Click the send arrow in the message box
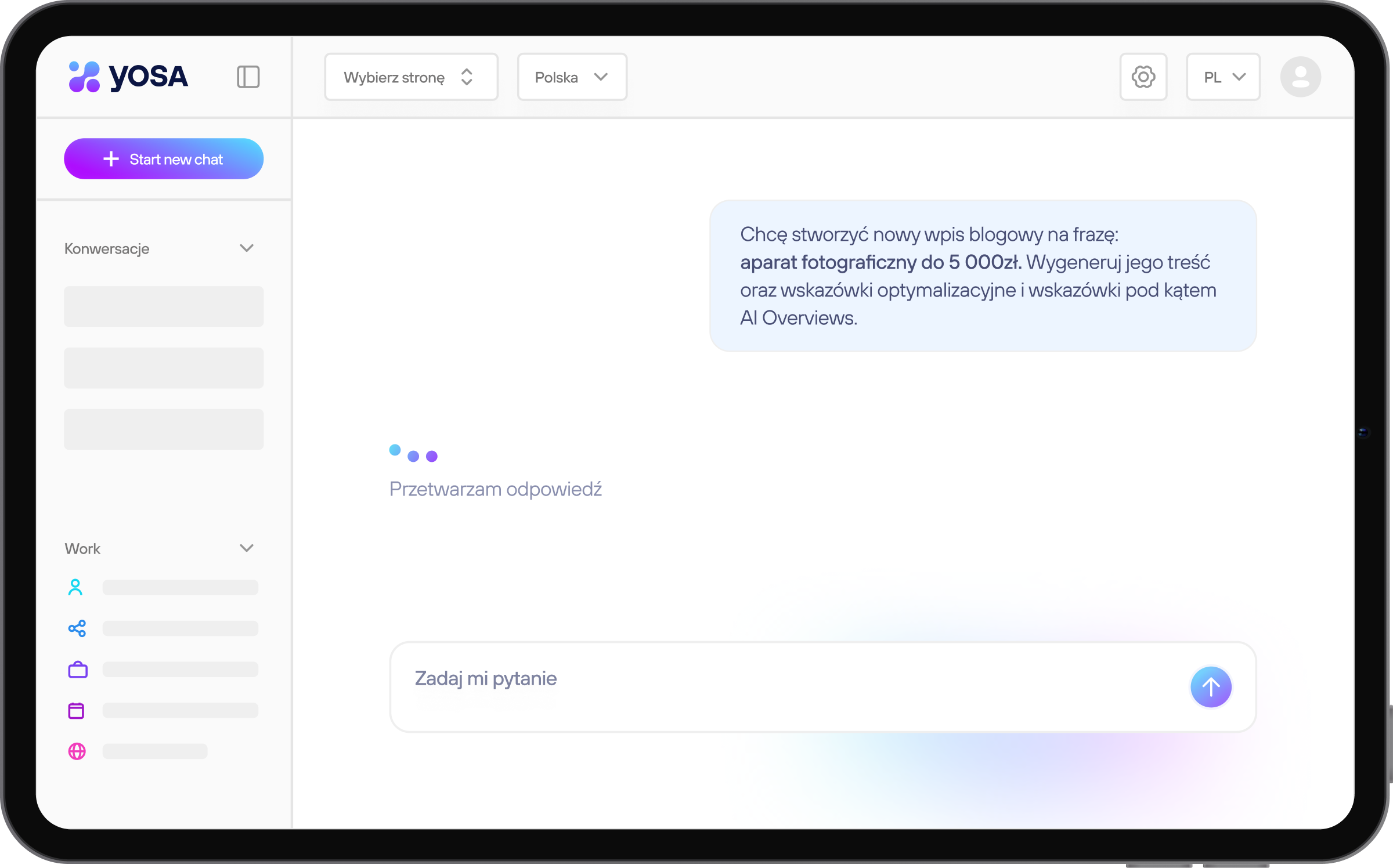The width and height of the screenshot is (1393, 868). pyautogui.click(x=1211, y=687)
